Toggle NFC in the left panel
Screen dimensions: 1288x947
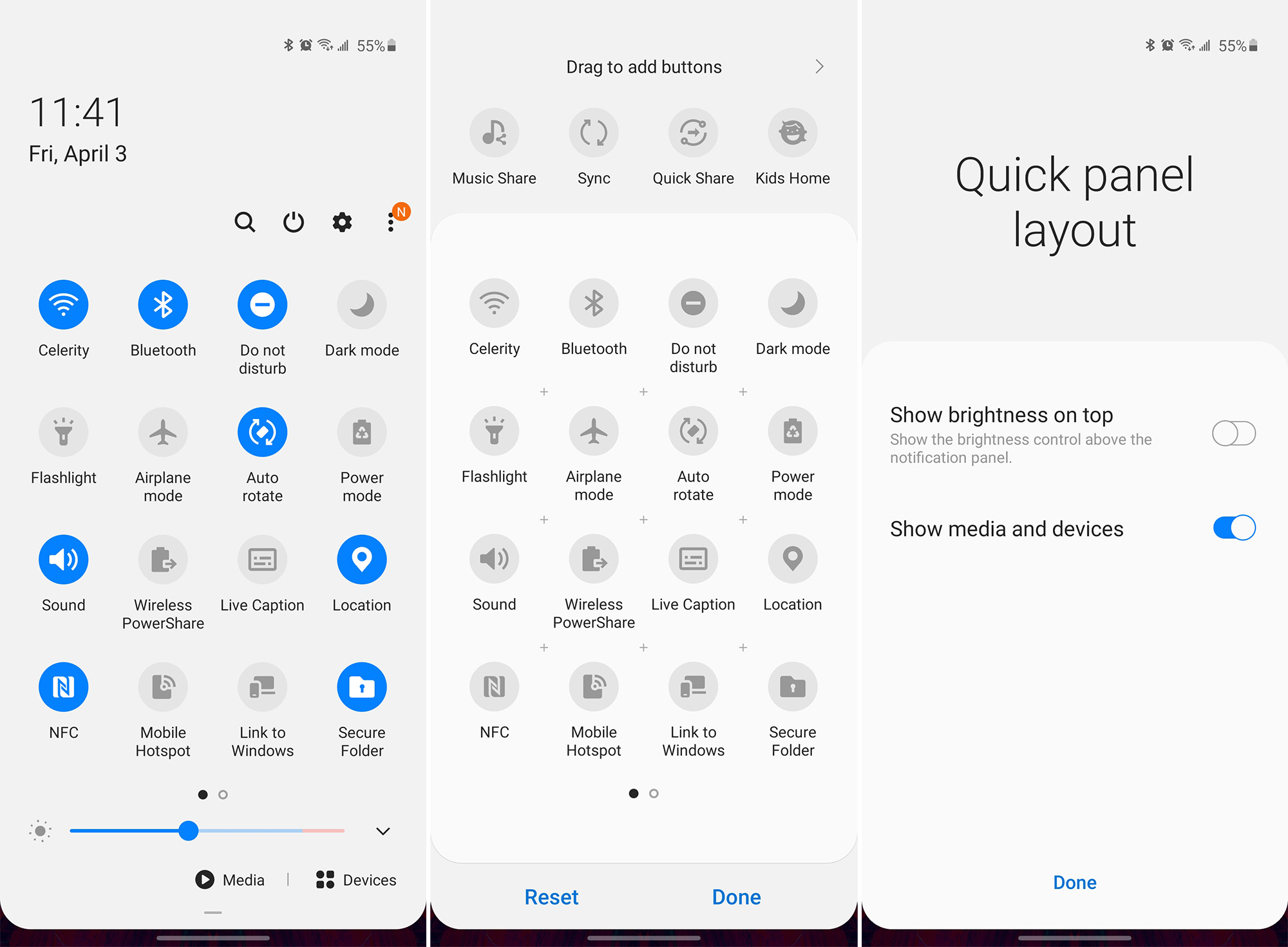[x=64, y=687]
